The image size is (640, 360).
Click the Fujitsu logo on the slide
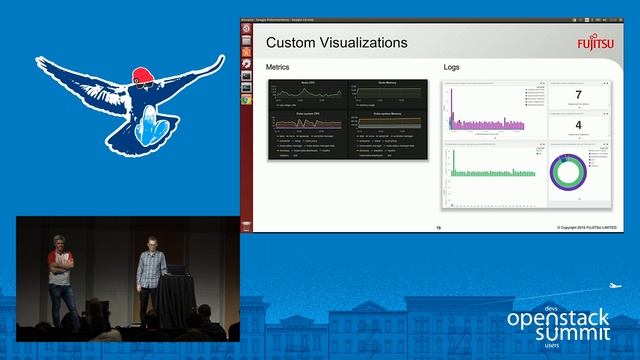click(595, 42)
